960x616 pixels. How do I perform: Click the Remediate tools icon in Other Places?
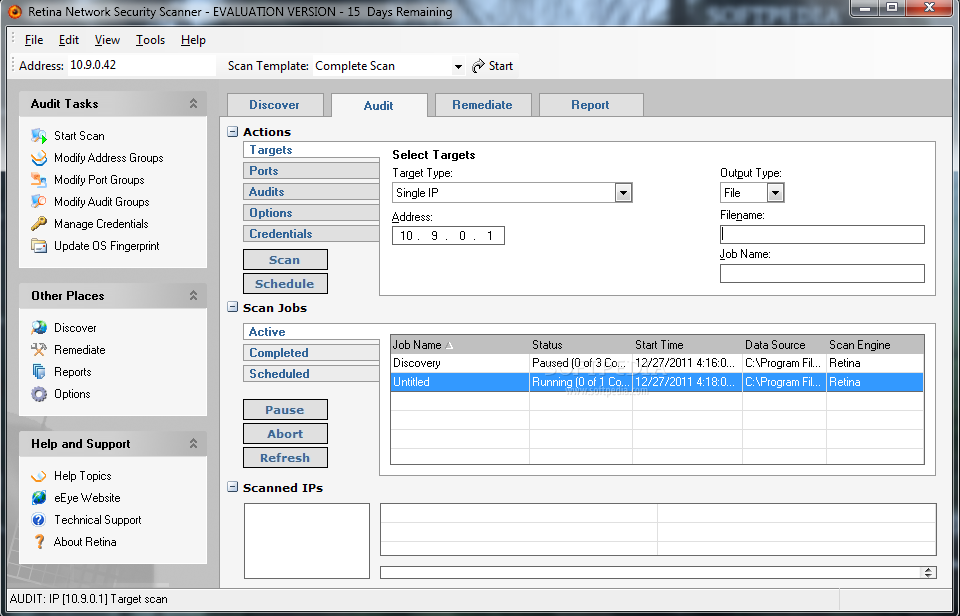click(x=39, y=350)
